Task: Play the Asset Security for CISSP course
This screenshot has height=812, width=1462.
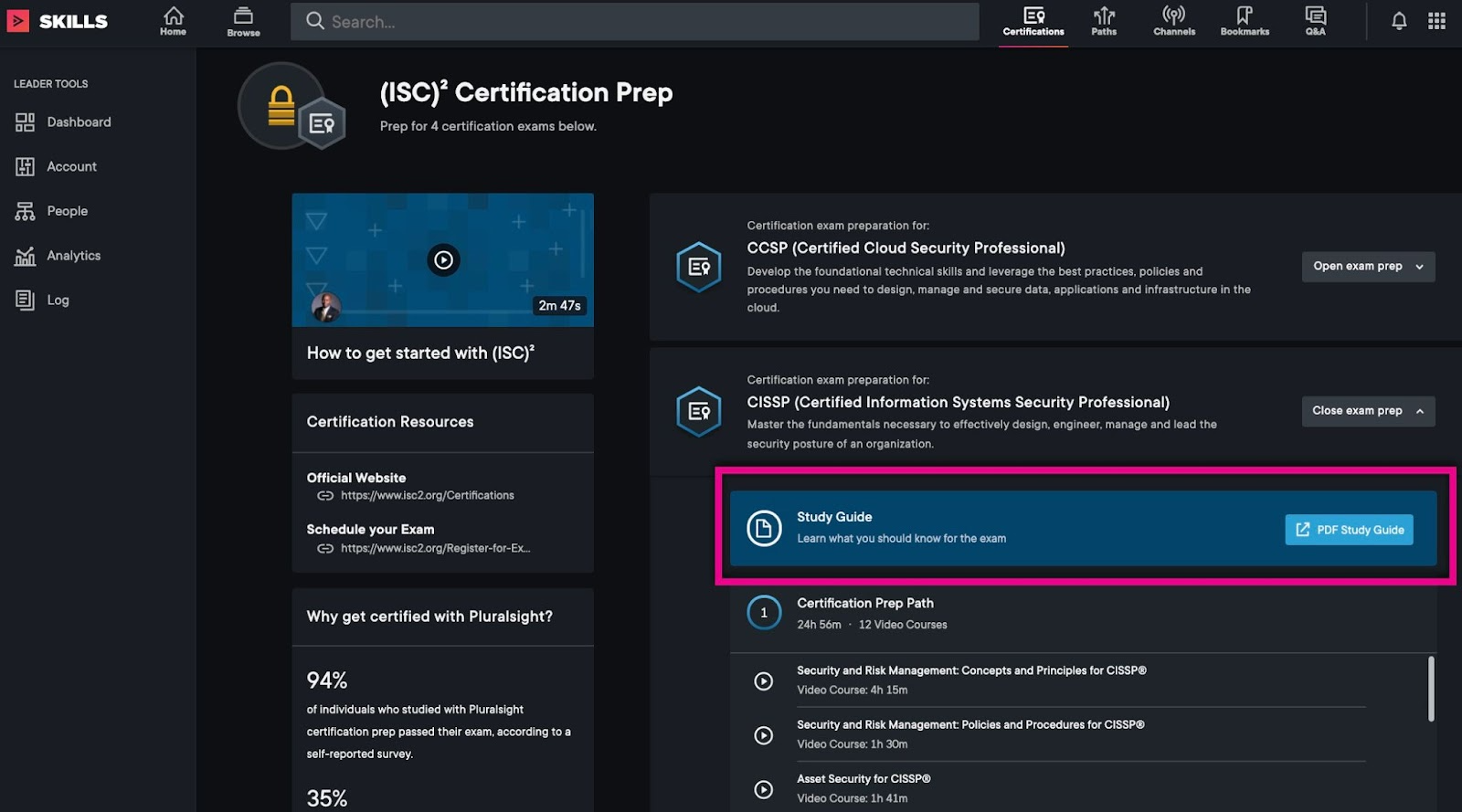Action: pos(763,789)
